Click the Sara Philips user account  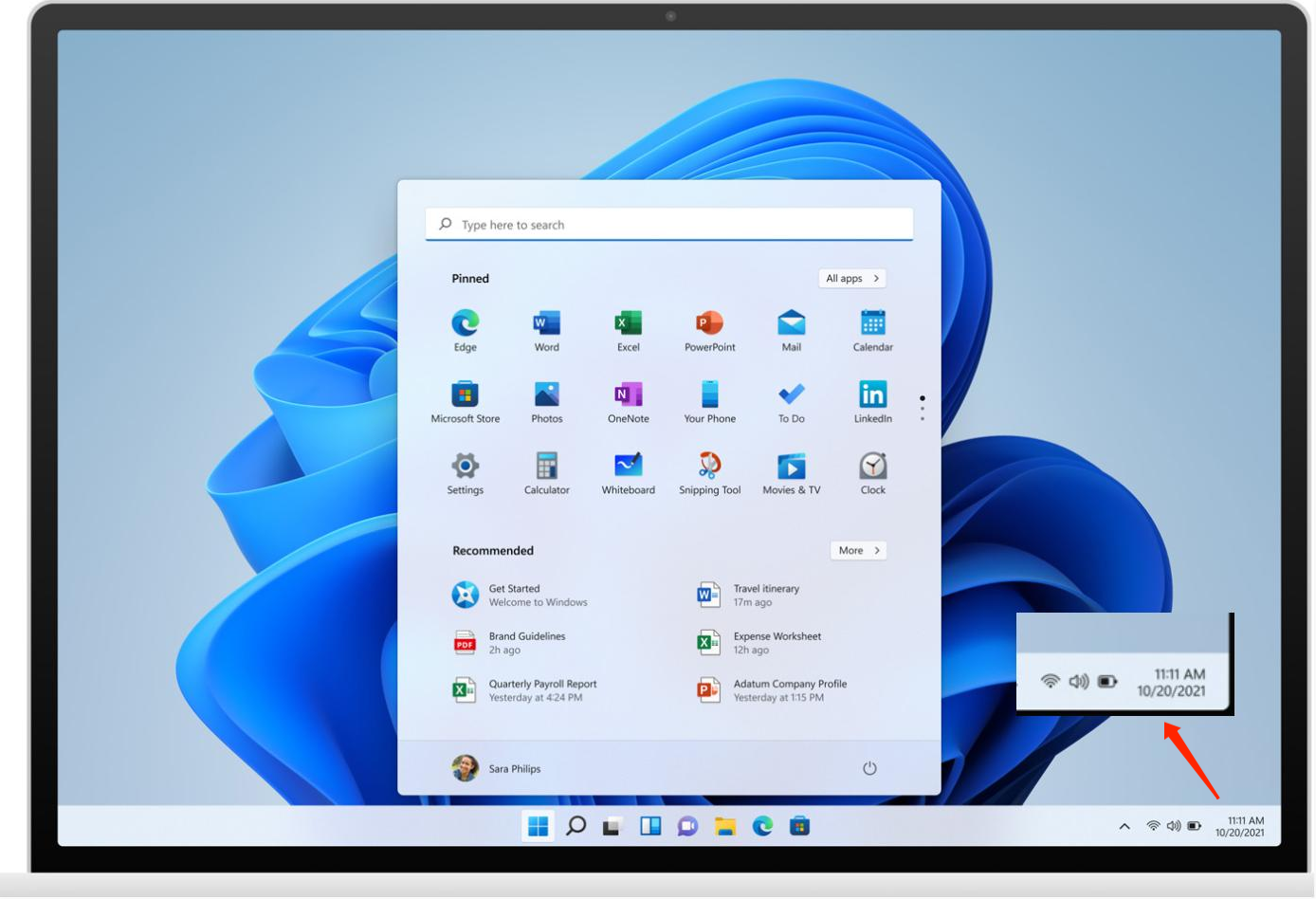pos(496,768)
